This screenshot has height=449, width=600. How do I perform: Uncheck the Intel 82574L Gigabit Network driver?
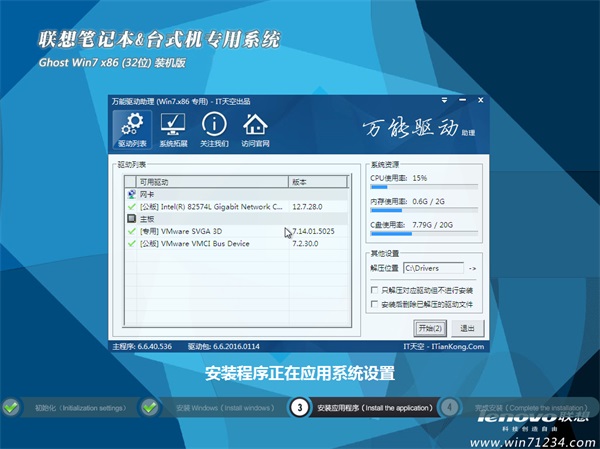(131, 206)
